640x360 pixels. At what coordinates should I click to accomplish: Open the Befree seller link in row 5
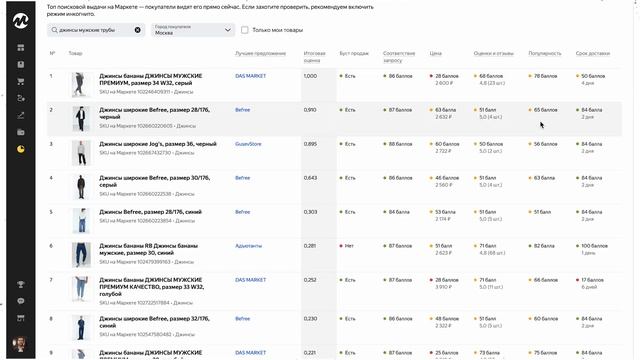242,212
